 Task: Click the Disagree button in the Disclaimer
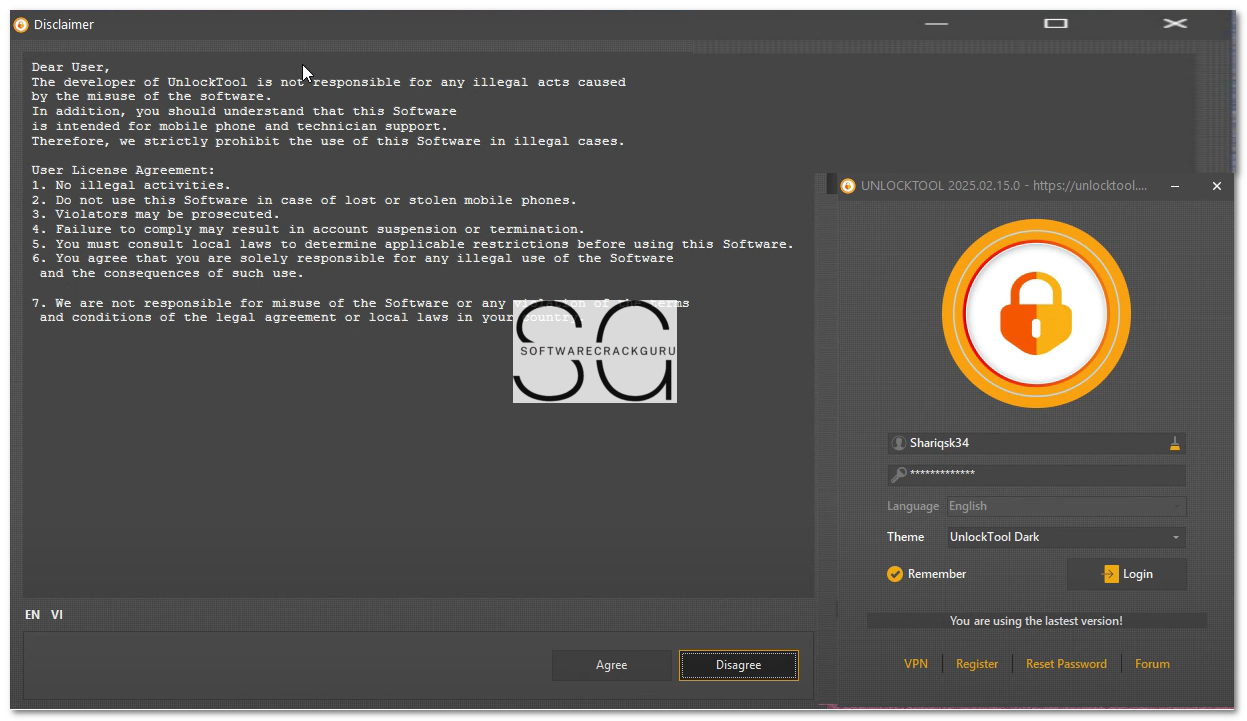pyautogui.click(x=739, y=665)
